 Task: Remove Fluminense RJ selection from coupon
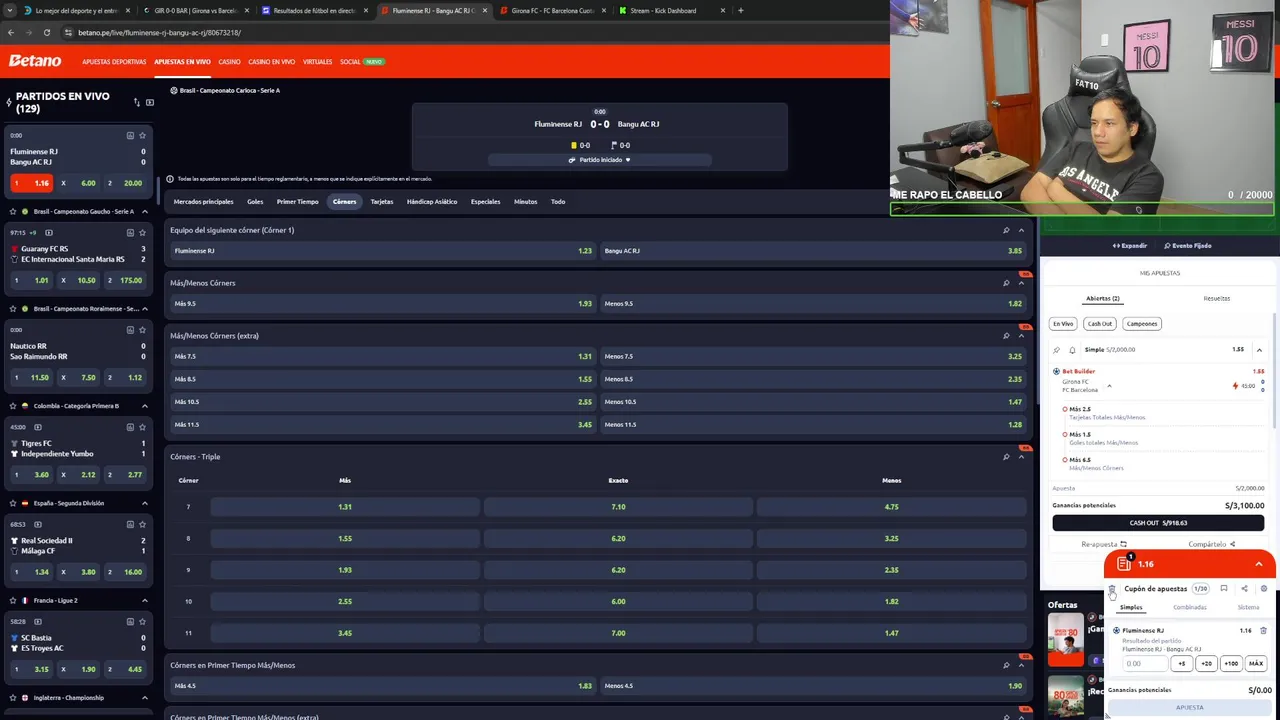coord(1263,631)
